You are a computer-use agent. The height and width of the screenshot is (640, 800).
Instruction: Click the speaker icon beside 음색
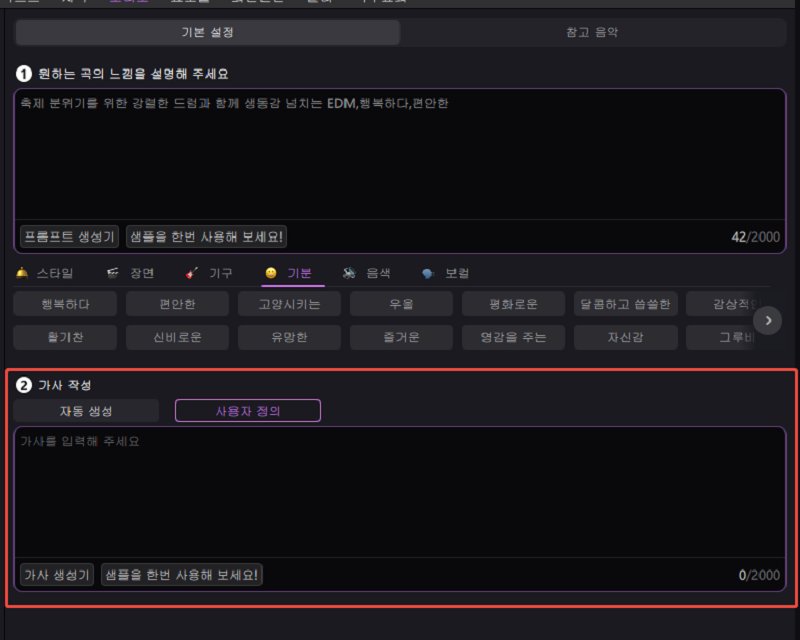(349, 273)
